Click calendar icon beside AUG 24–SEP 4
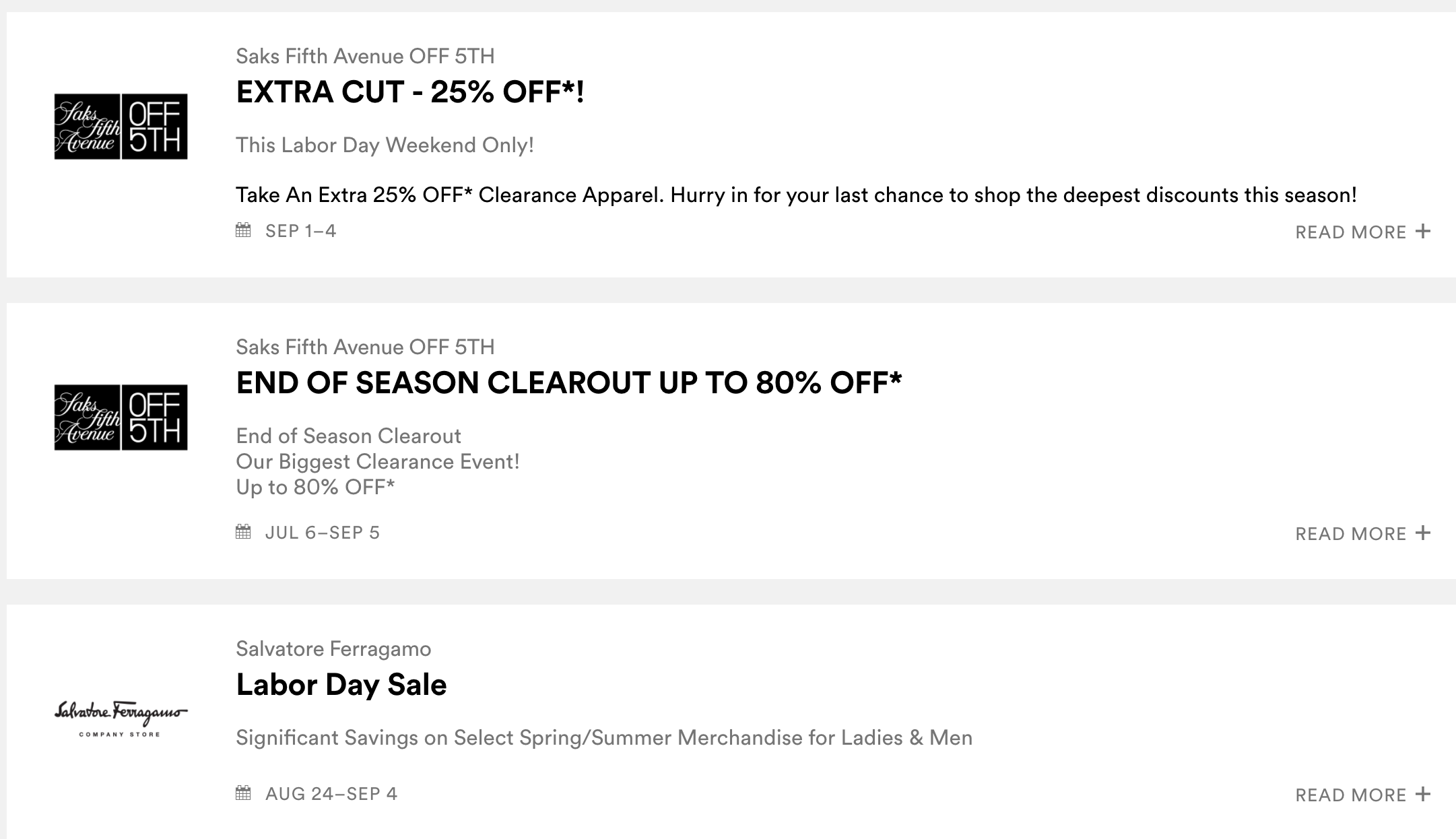 (x=243, y=793)
